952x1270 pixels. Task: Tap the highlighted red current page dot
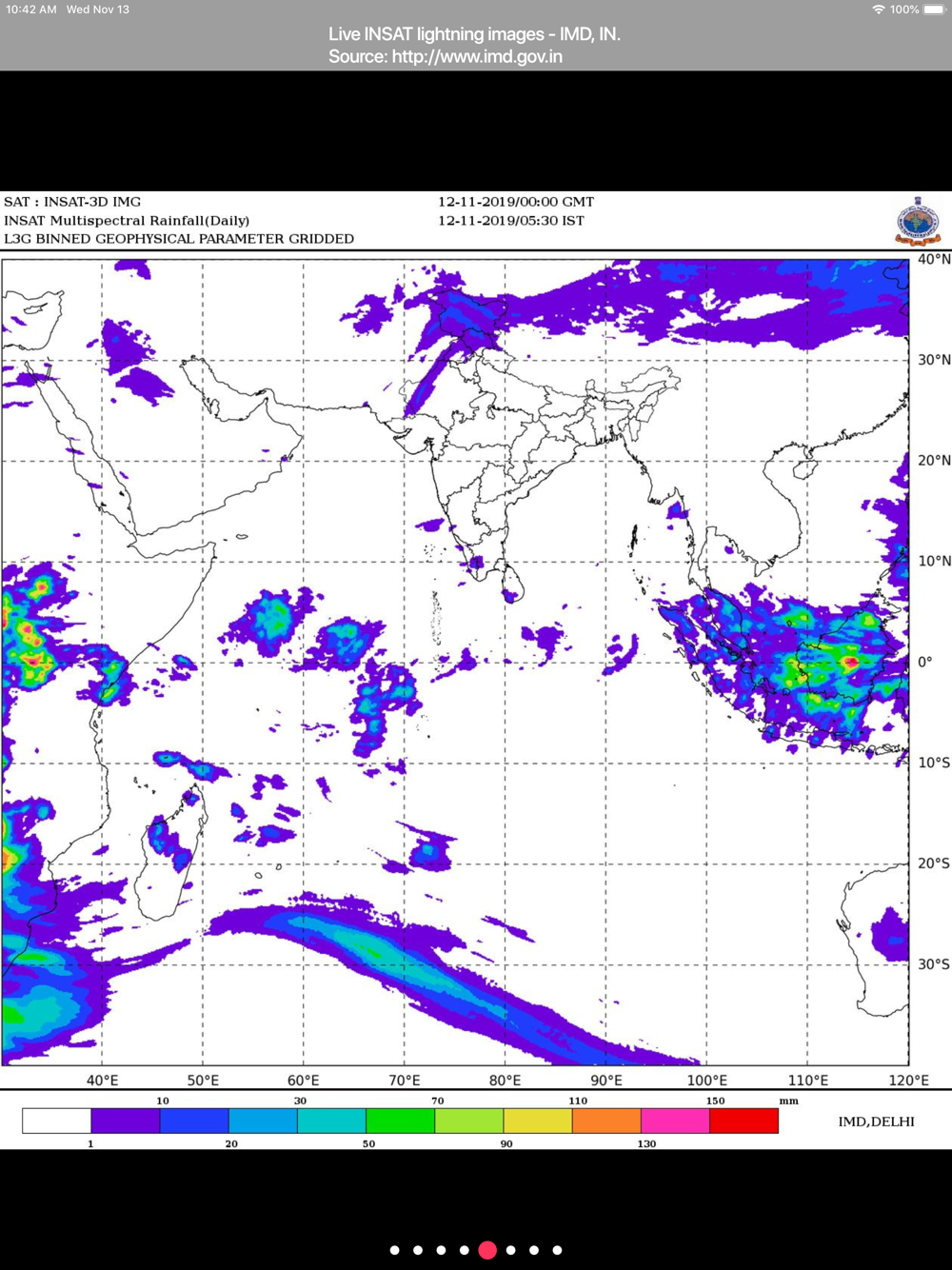(x=487, y=1250)
